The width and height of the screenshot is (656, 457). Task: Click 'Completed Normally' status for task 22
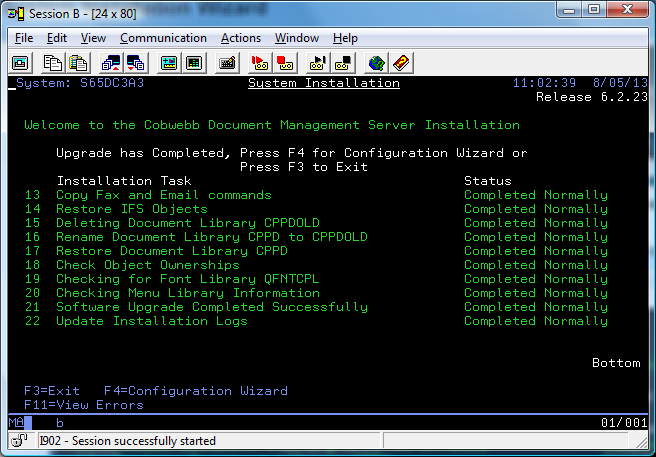point(536,321)
